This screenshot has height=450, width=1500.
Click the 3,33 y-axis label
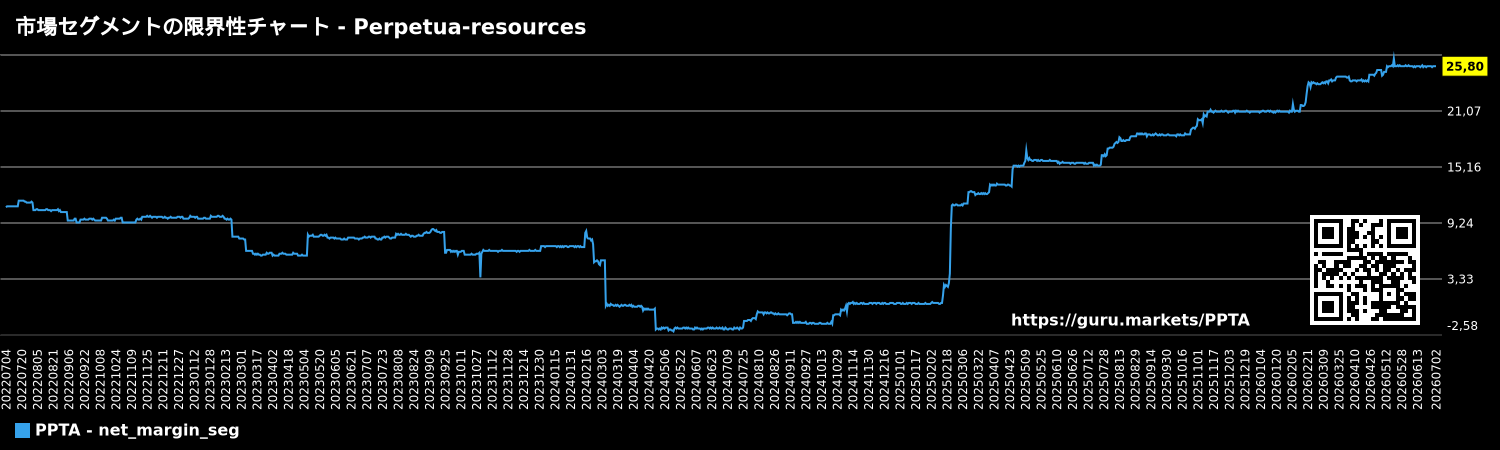(1464, 279)
